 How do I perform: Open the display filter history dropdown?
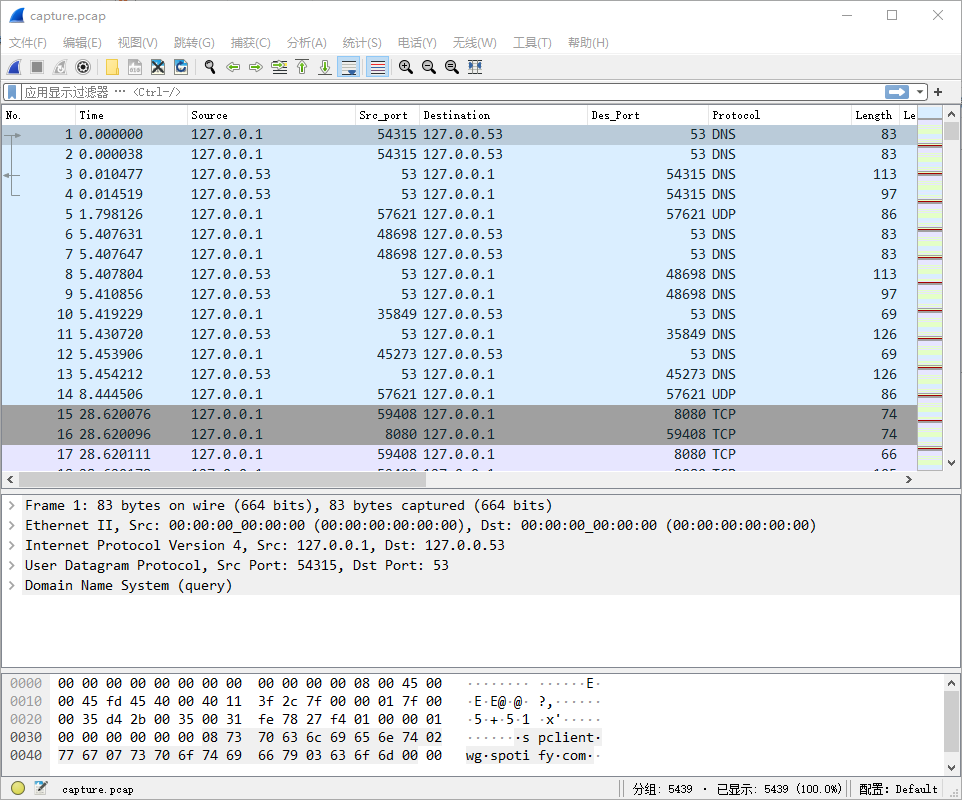click(x=919, y=92)
